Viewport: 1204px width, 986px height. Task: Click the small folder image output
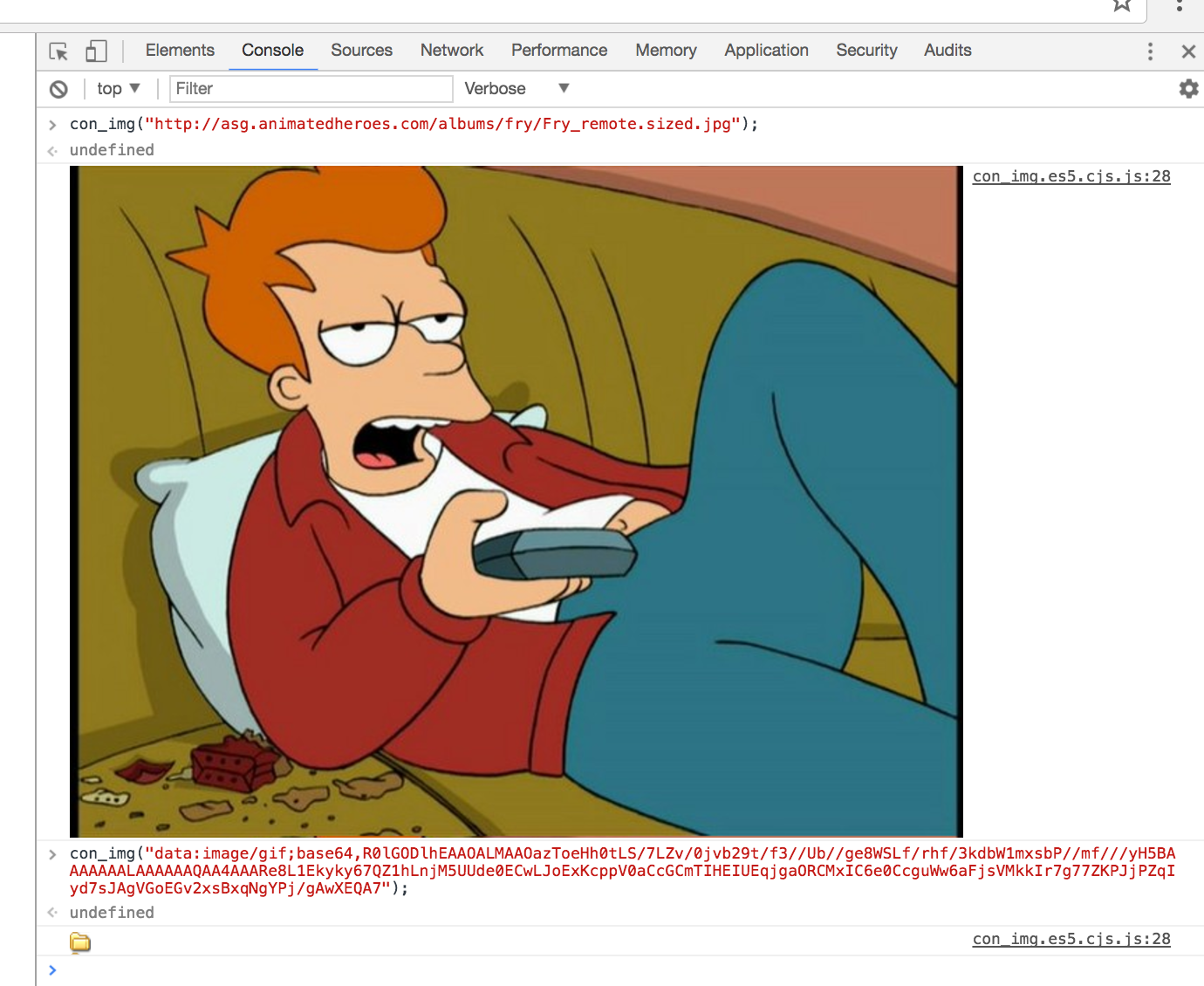click(x=80, y=941)
